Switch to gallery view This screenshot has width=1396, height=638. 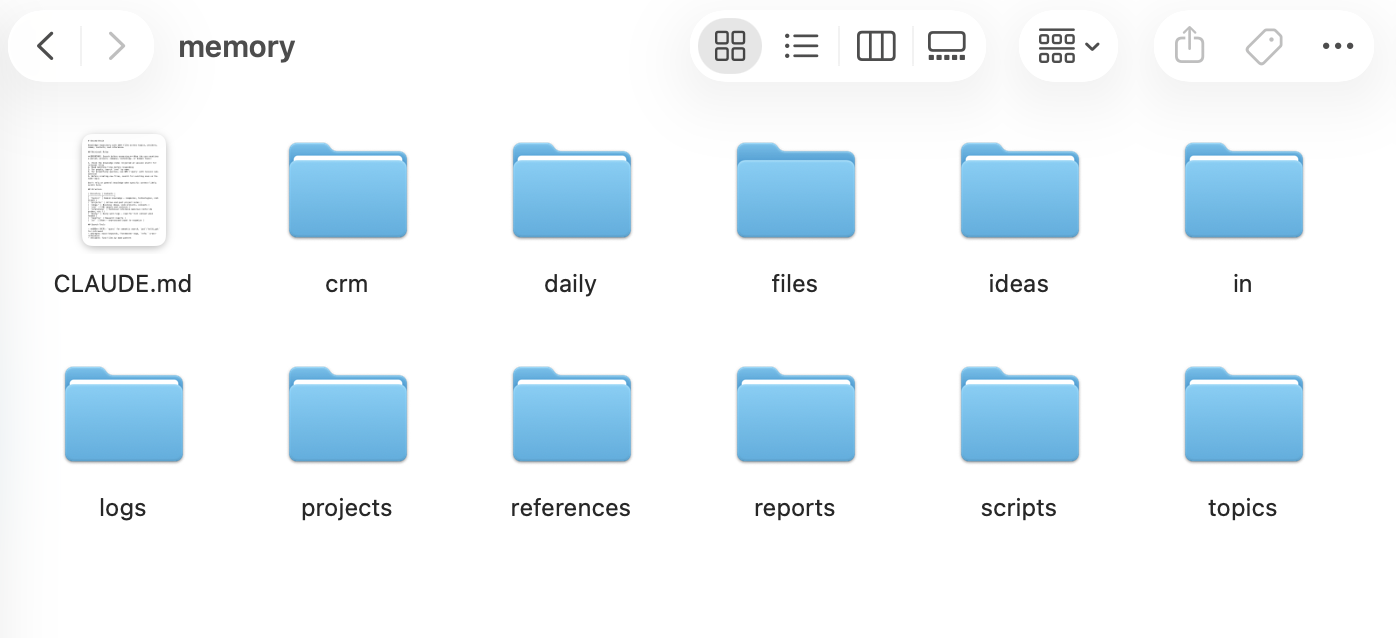[x=946, y=46]
